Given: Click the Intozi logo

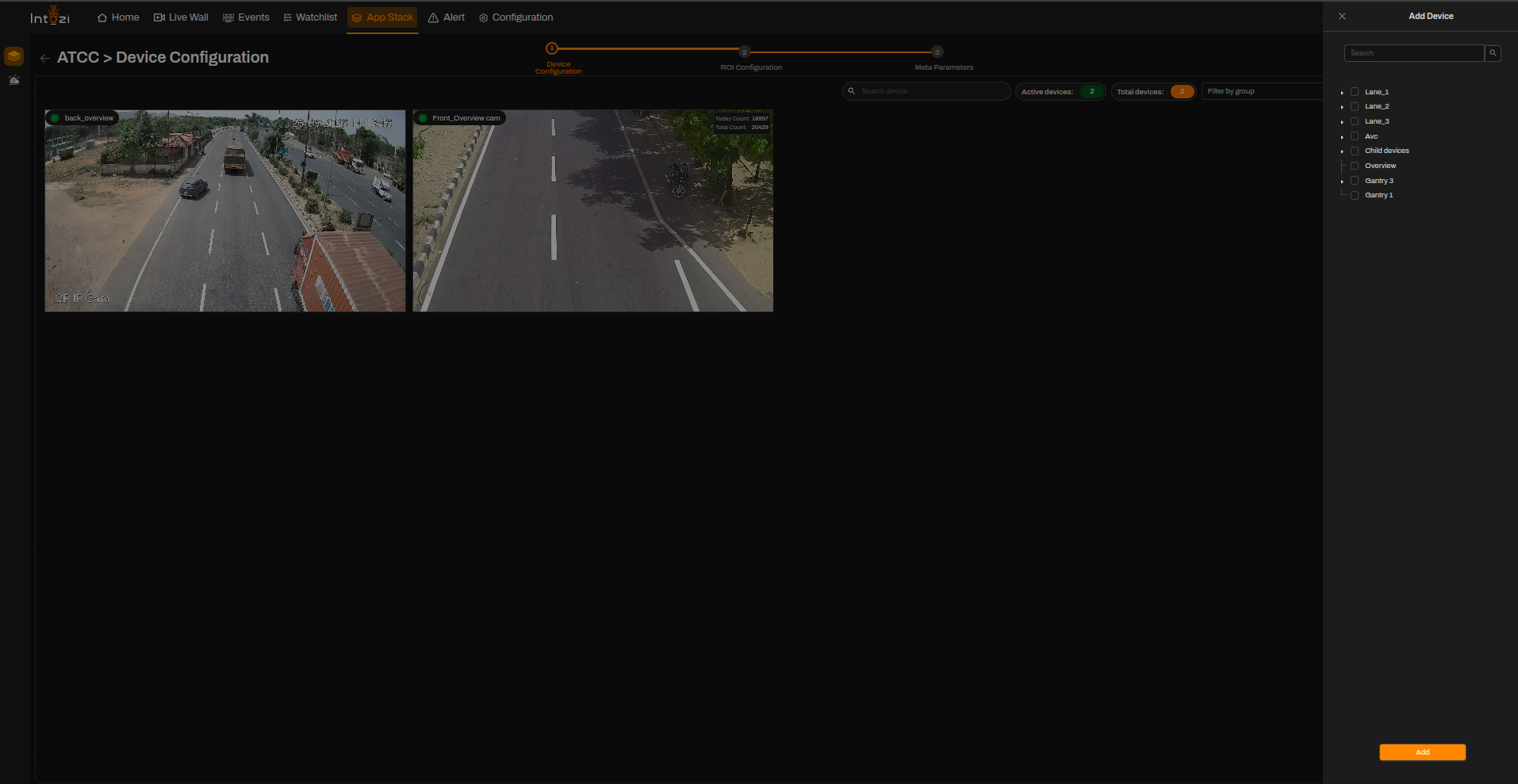Looking at the screenshot, I should [50, 16].
